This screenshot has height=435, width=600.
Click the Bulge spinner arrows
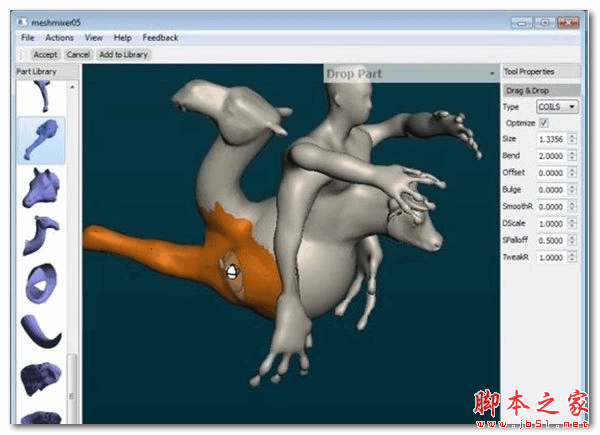click(x=572, y=190)
